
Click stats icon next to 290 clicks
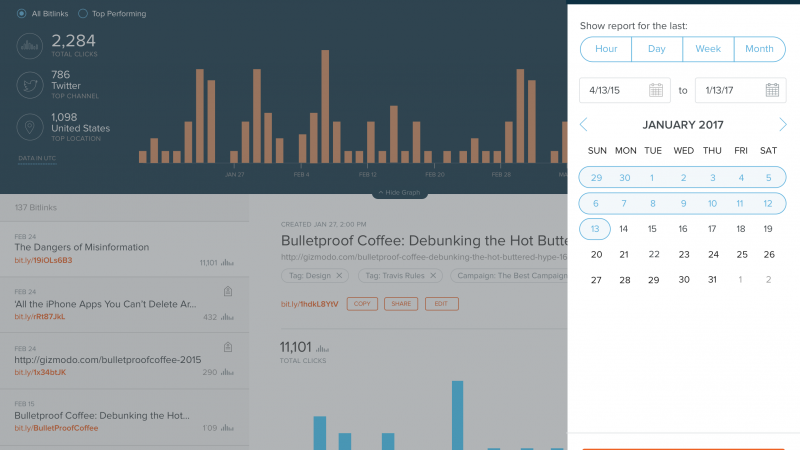coord(228,372)
